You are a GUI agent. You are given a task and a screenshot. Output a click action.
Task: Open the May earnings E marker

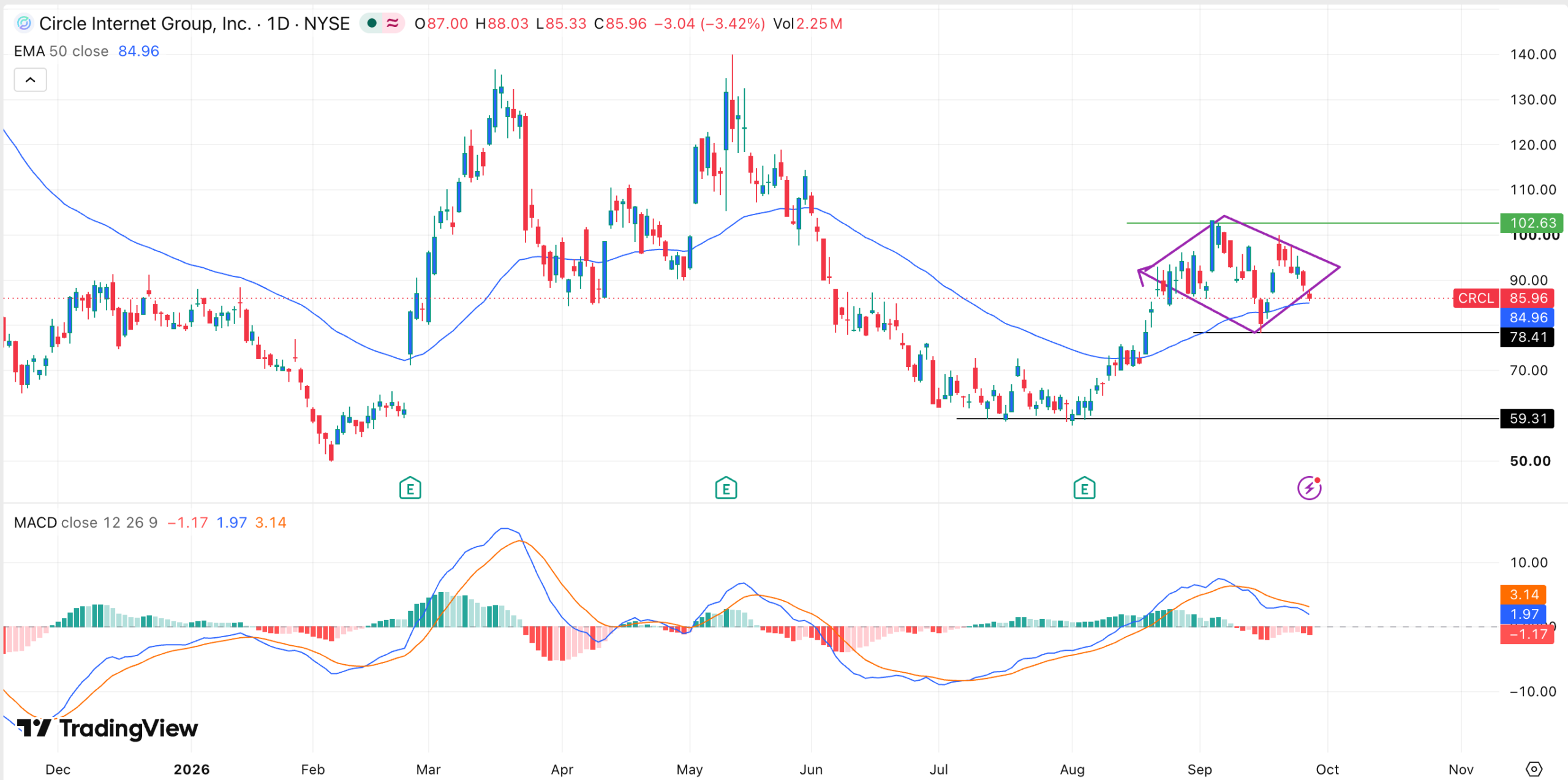click(x=726, y=488)
